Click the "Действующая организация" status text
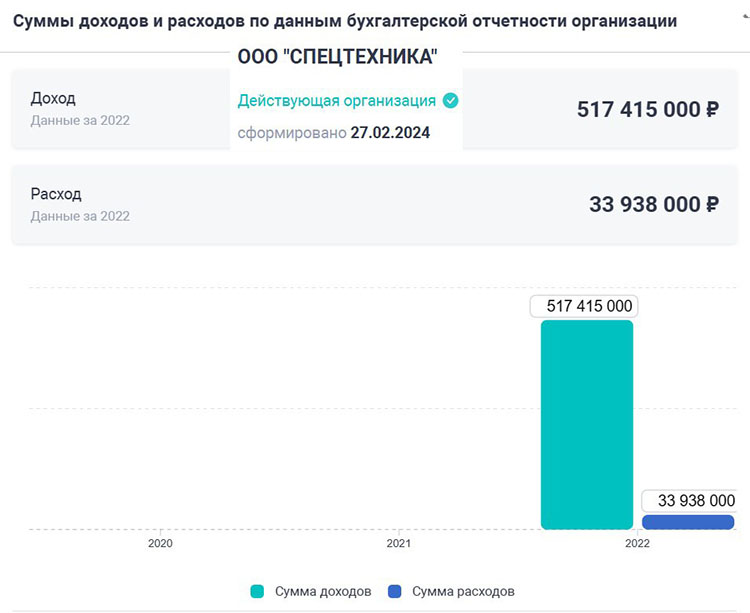The width and height of the screenshot is (750, 613). 336,101
